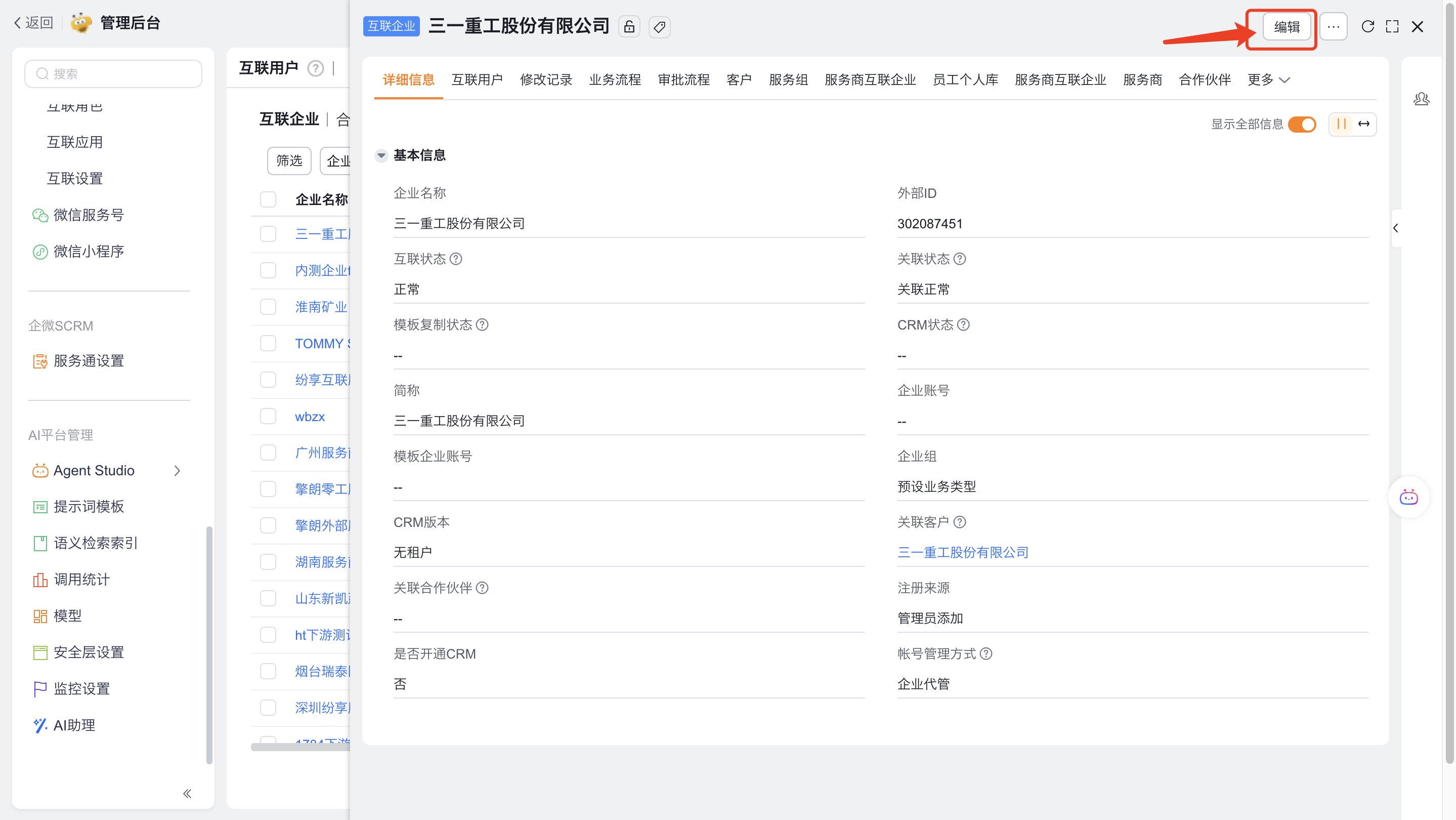1456x820 pixels.
Task: Expand detail panel to fullscreen
Action: click(x=1392, y=27)
